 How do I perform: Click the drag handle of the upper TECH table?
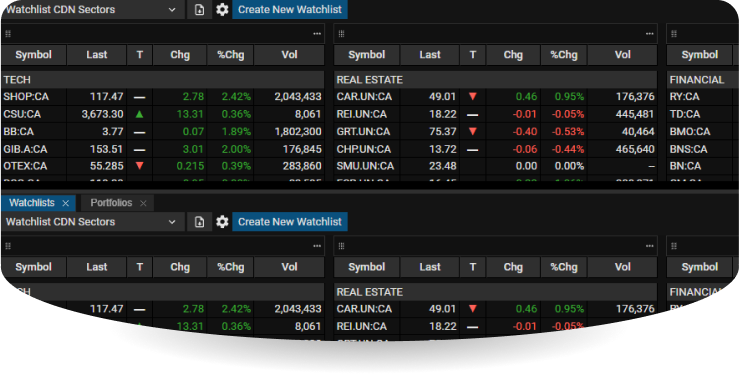[x=8, y=34]
